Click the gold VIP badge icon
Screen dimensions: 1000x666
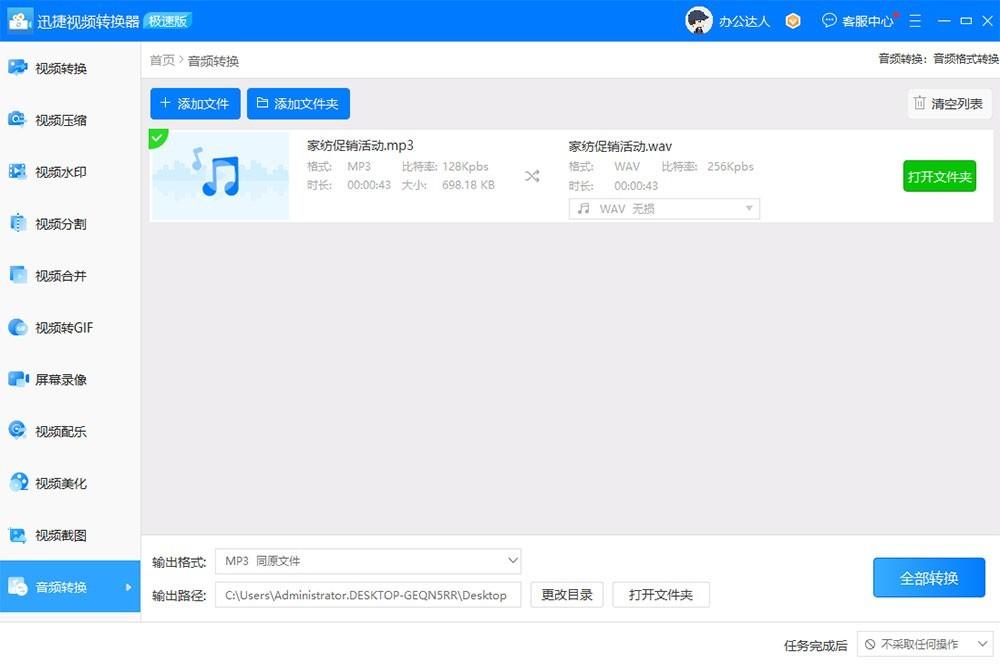(793, 21)
